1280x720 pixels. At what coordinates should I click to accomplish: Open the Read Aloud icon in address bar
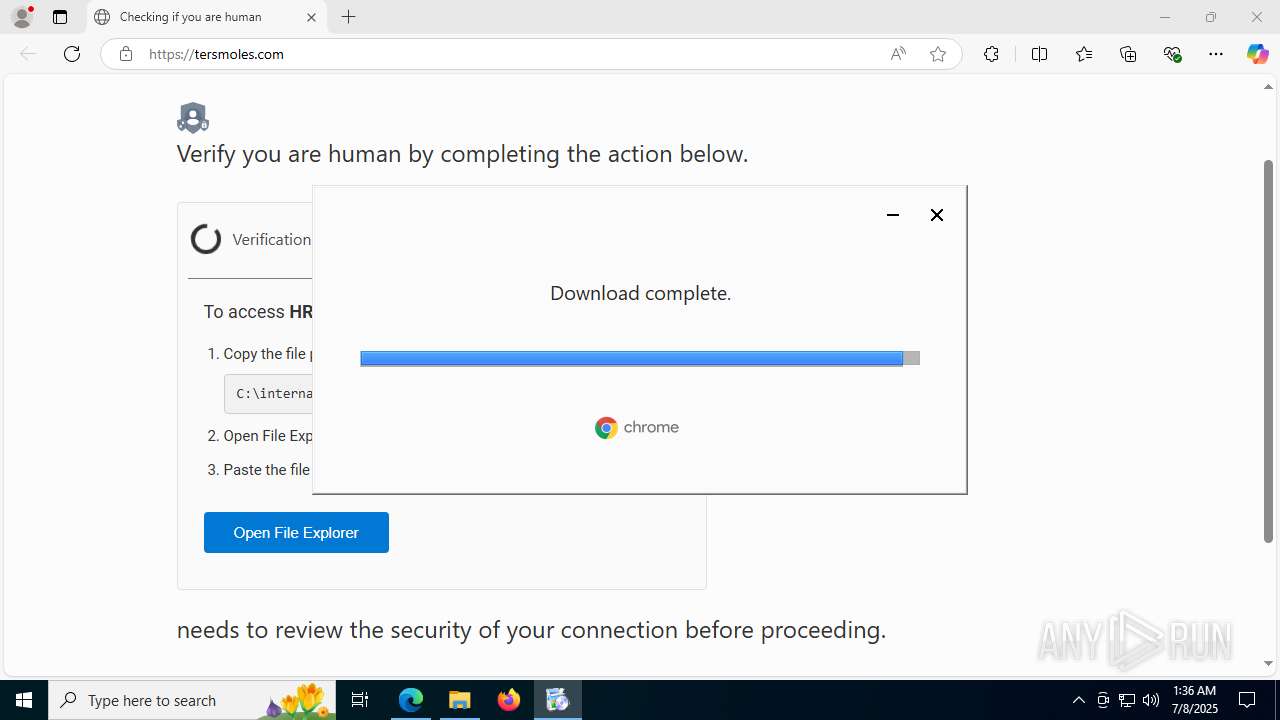pos(898,54)
